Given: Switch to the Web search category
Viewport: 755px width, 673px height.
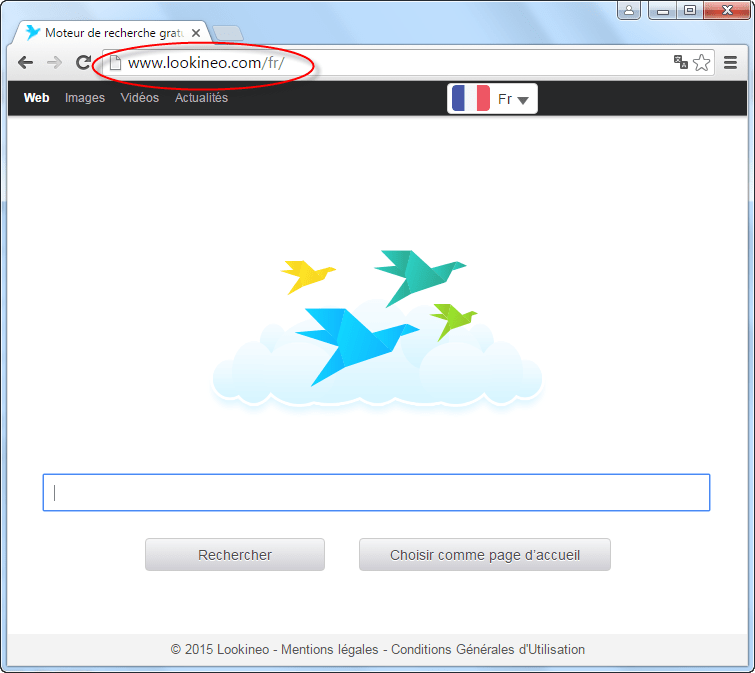Looking at the screenshot, I should coord(37,98).
